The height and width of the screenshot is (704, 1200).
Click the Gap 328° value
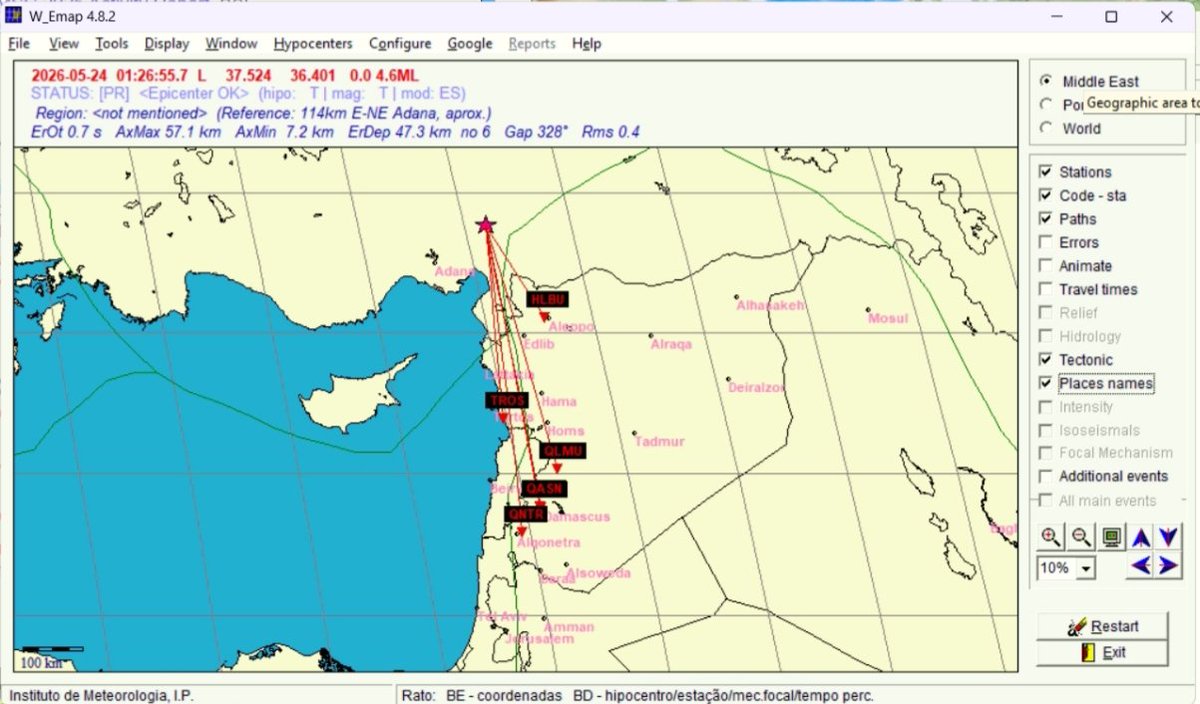[537, 132]
